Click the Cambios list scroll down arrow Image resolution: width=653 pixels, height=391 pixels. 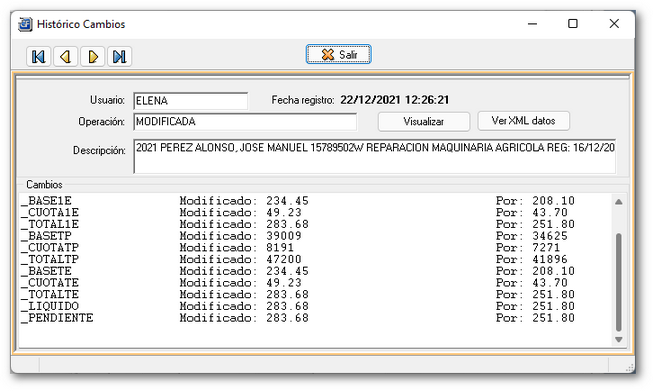618,339
